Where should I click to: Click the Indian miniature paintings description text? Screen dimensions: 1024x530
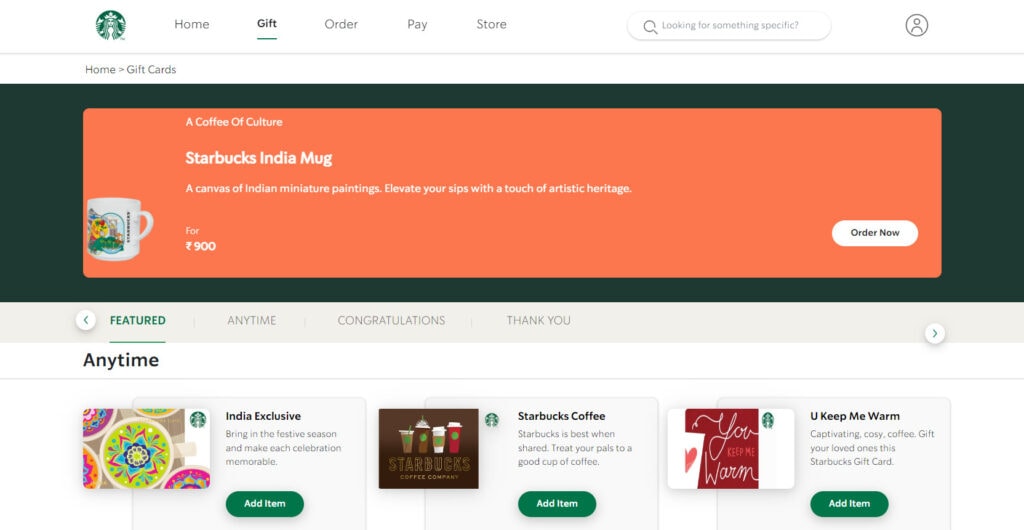point(408,189)
